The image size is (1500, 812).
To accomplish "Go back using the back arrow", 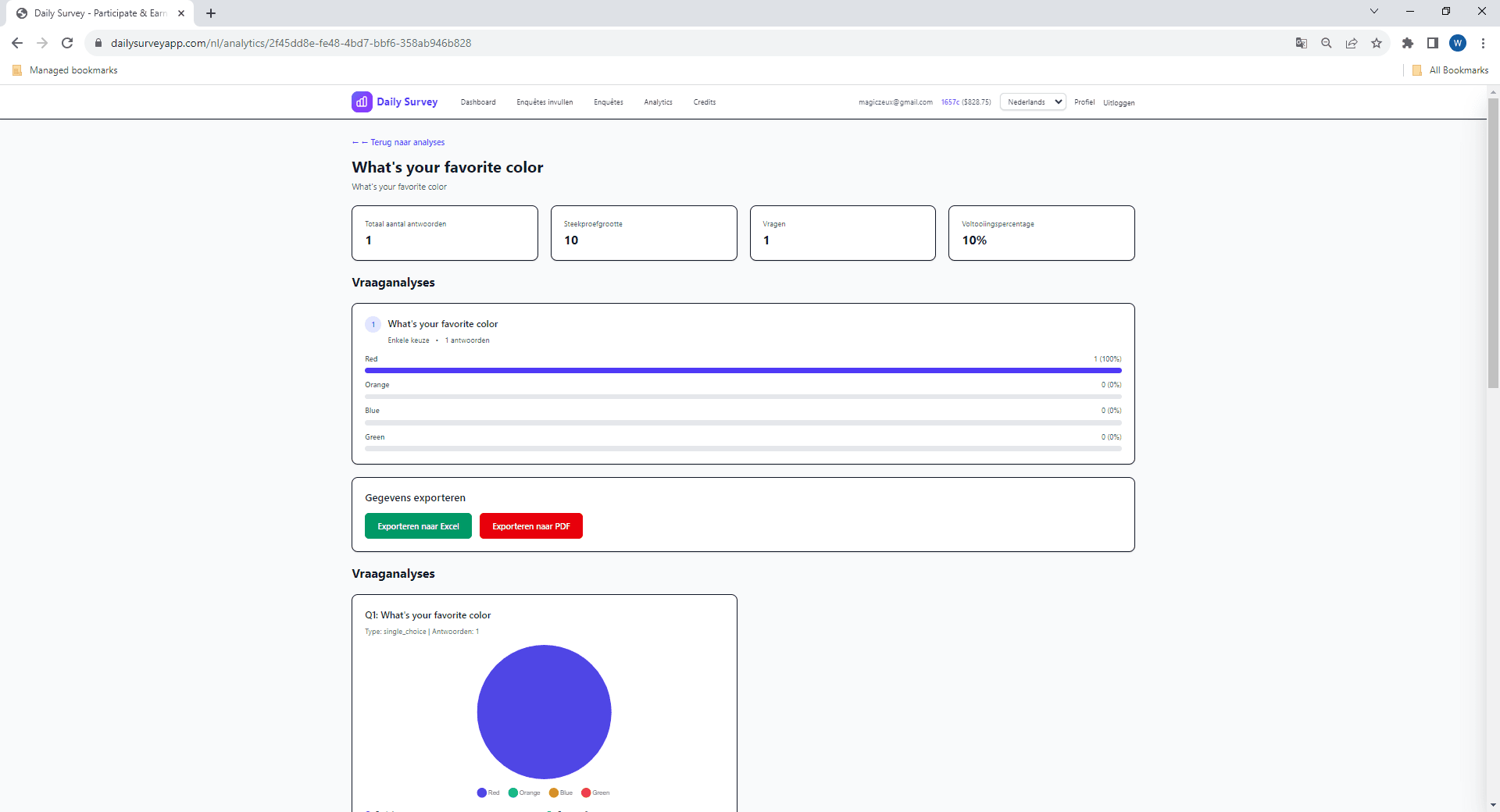I will pos(16,43).
